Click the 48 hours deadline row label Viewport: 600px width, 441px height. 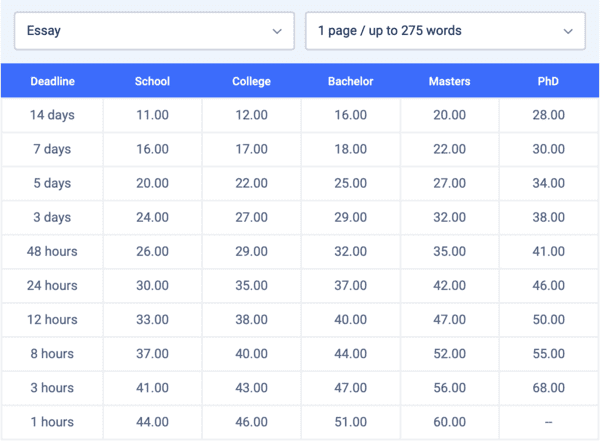(x=52, y=251)
